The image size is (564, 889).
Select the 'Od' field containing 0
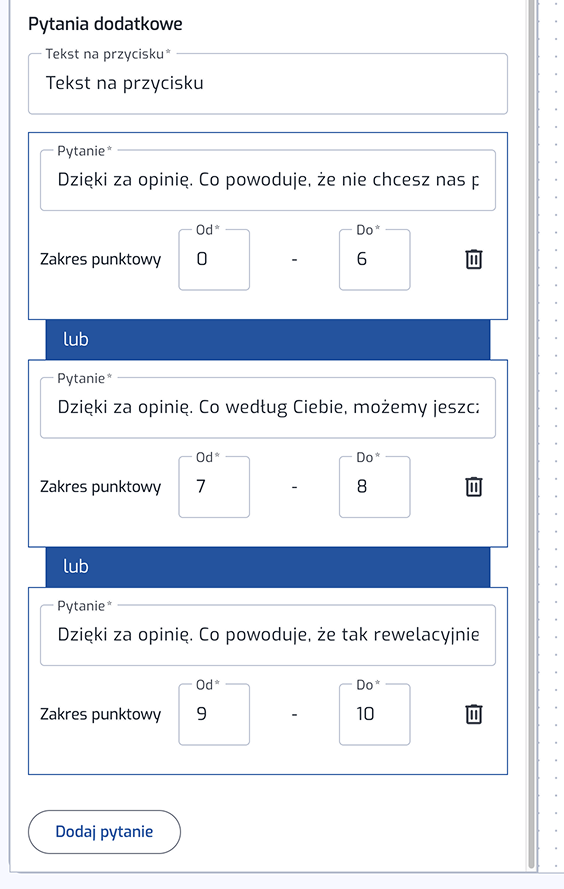214,260
